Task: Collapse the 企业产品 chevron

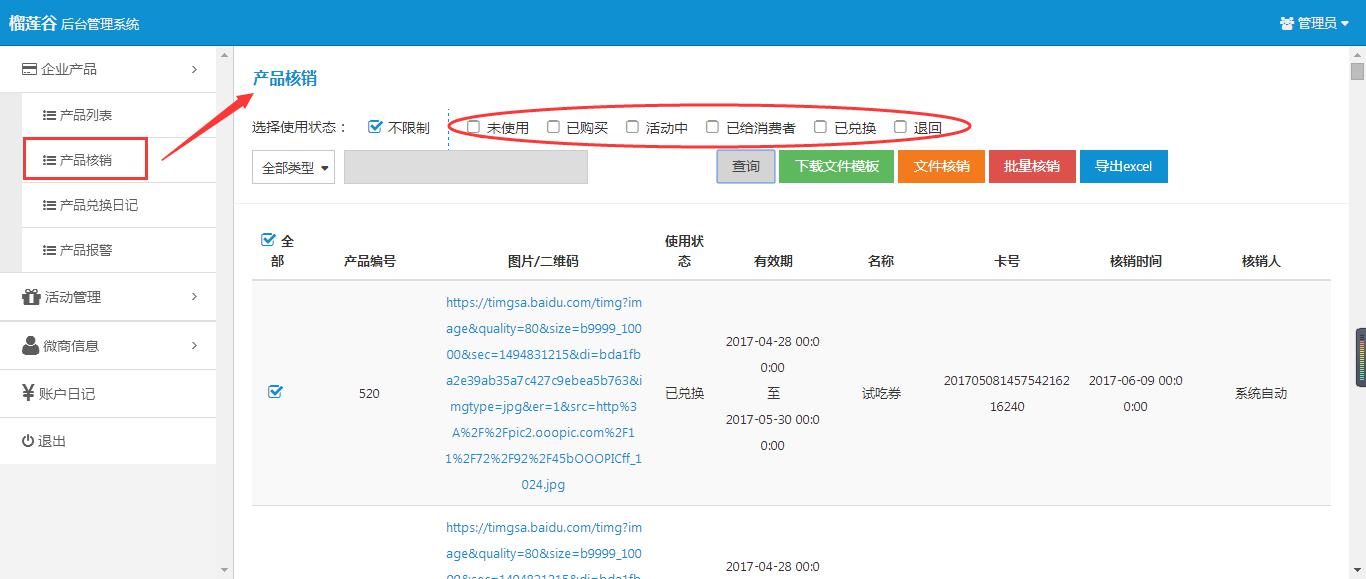Action: click(x=194, y=69)
